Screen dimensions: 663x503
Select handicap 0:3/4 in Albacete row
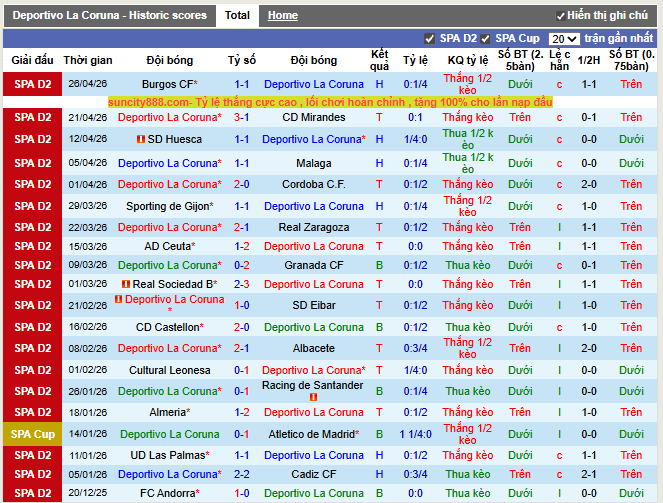415,348
